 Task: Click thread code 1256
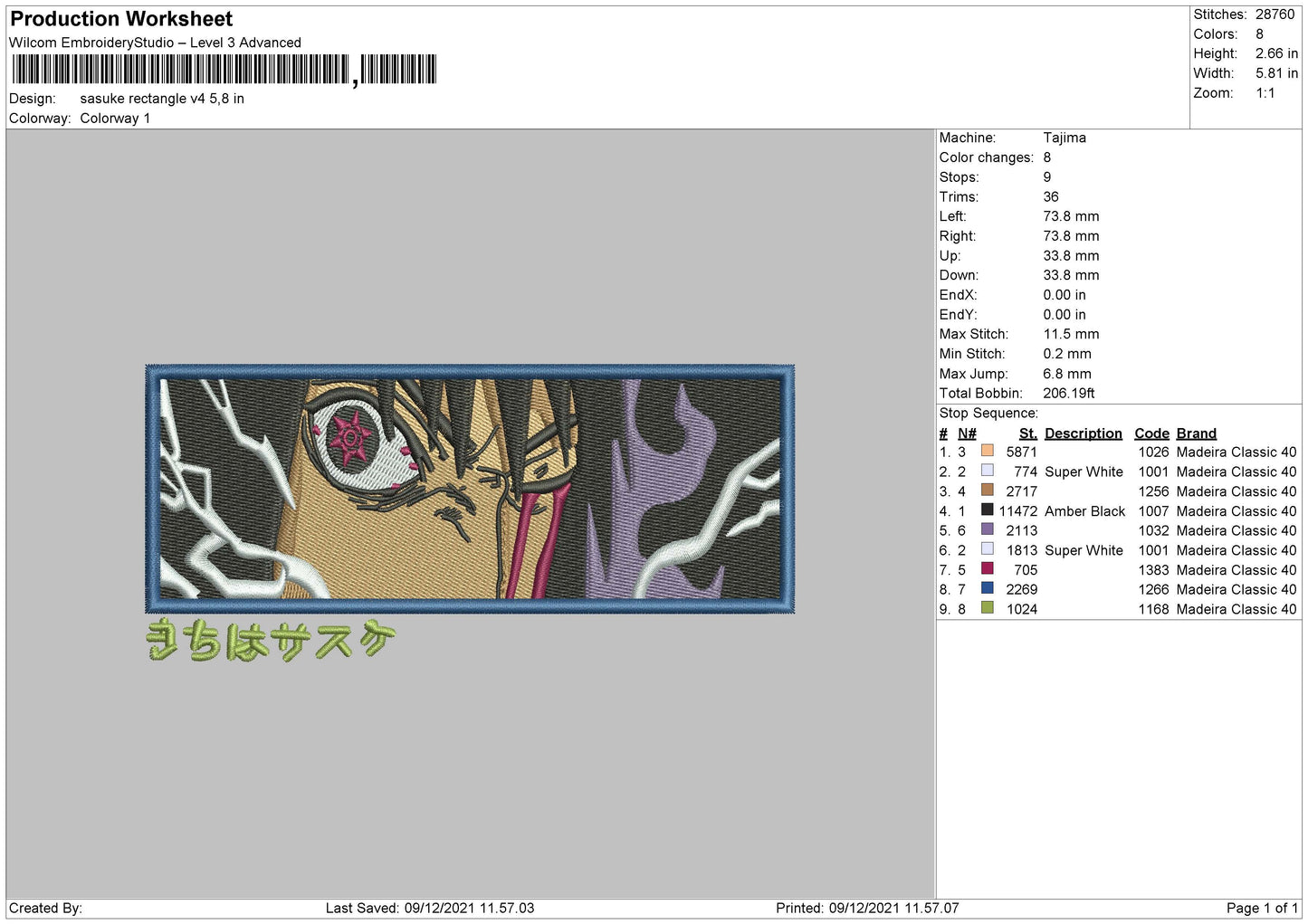coord(1154,491)
